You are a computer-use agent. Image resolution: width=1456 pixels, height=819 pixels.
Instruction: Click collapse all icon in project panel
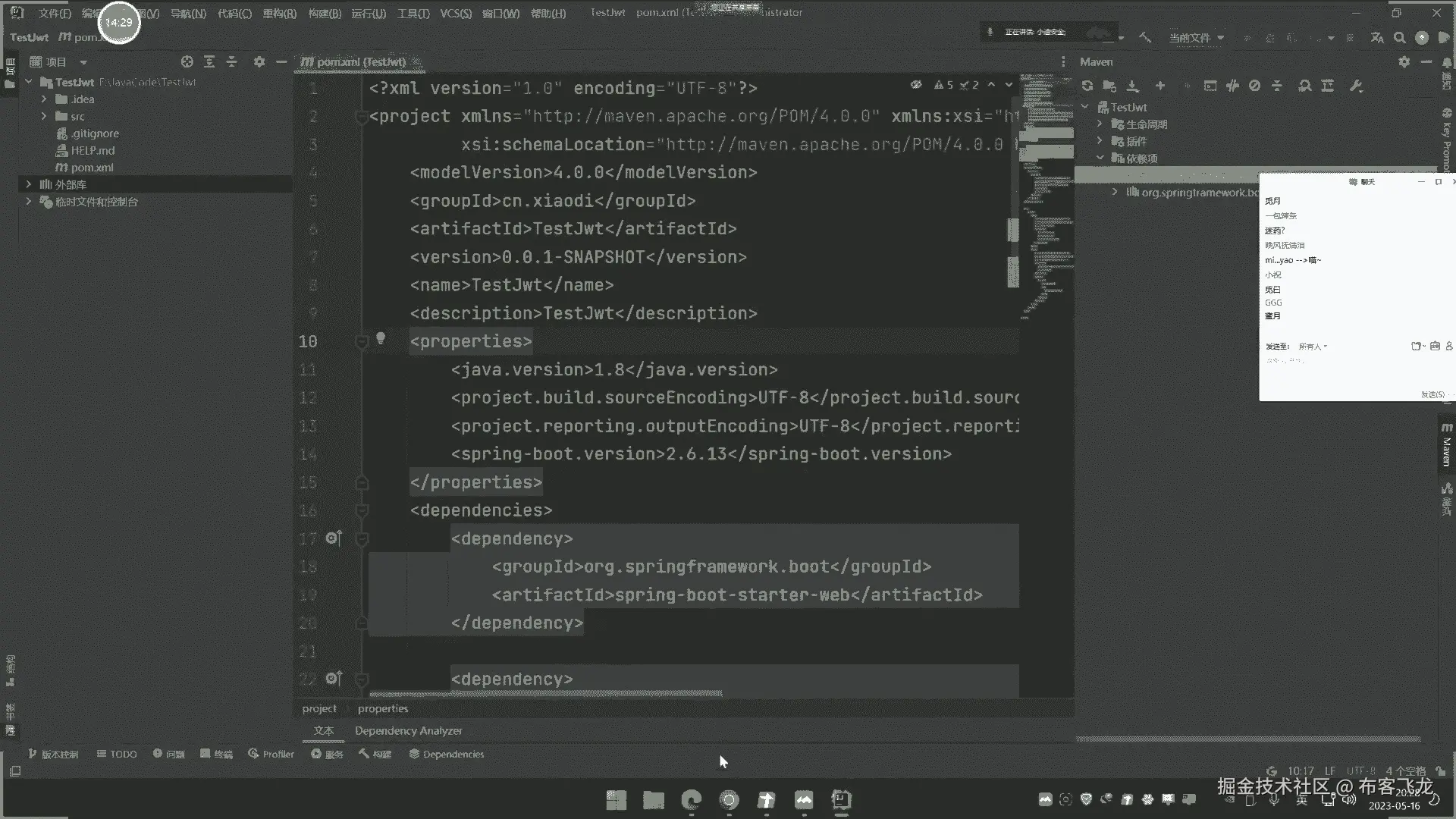click(232, 62)
